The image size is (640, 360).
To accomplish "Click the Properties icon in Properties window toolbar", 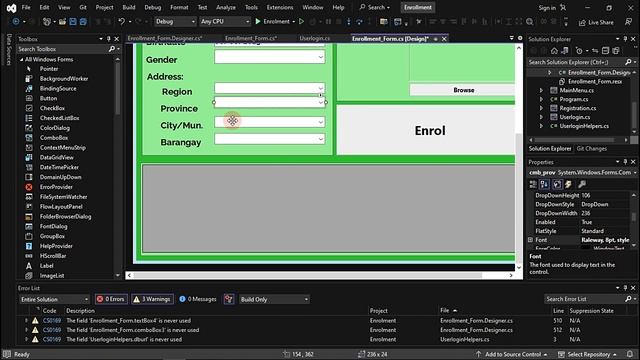I will [x=557, y=184].
